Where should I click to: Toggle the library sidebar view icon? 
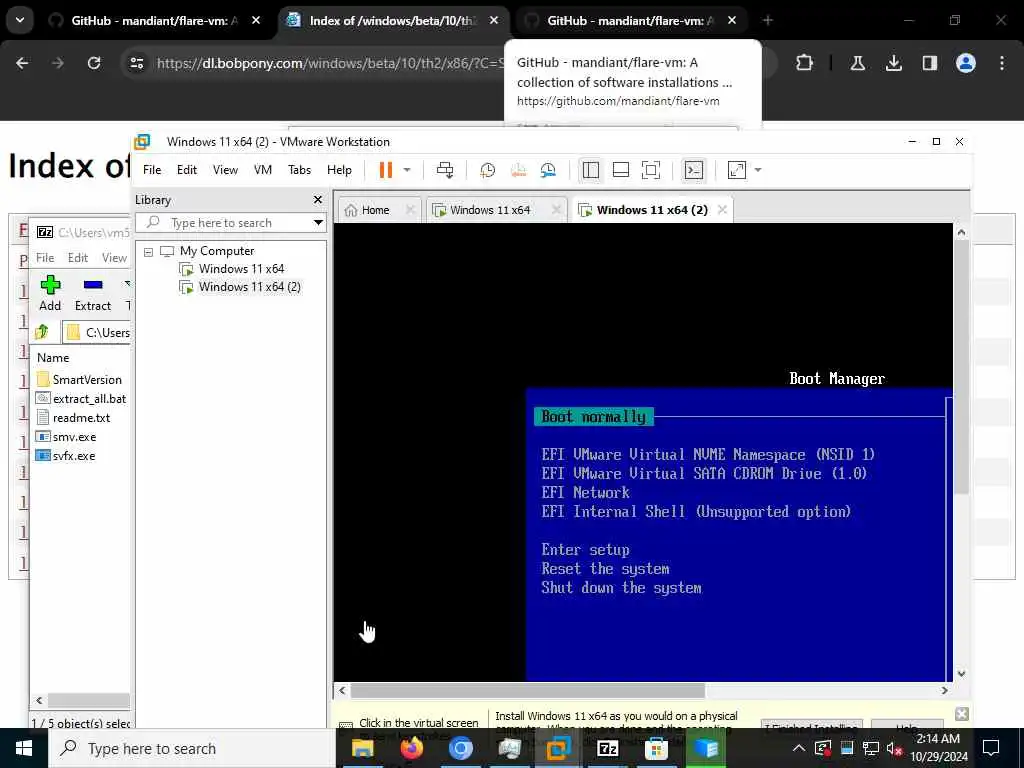(590, 170)
